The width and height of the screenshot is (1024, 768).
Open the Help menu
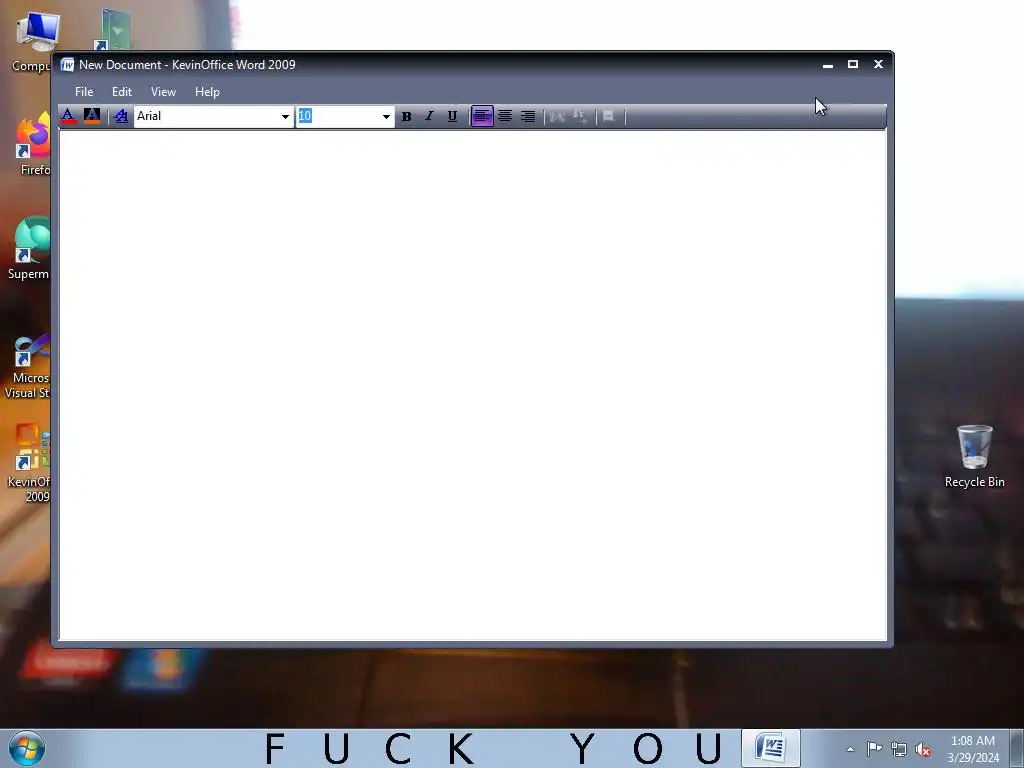click(x=207, y=92)
